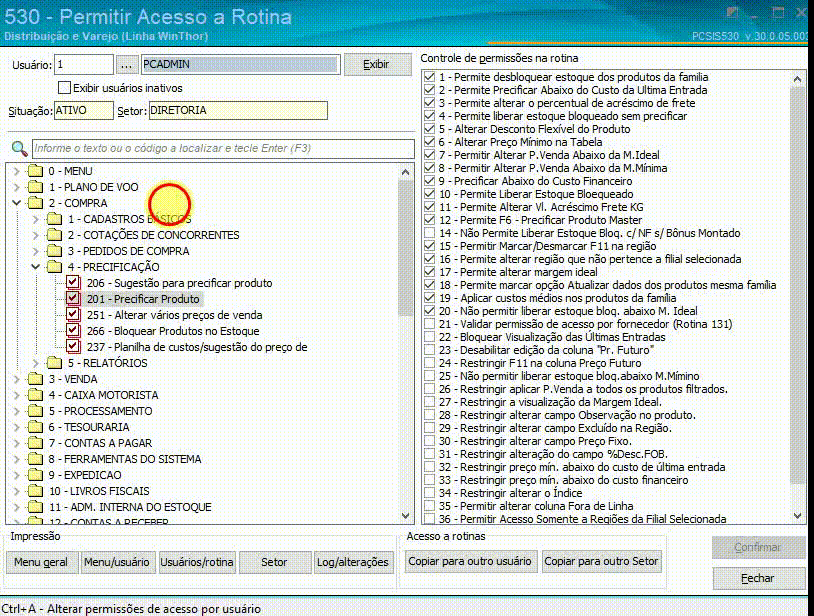This screenshot has width=814, height=616.
Task: Click the 3 - VENDA folder icon
Action: (x=35, y=379)
